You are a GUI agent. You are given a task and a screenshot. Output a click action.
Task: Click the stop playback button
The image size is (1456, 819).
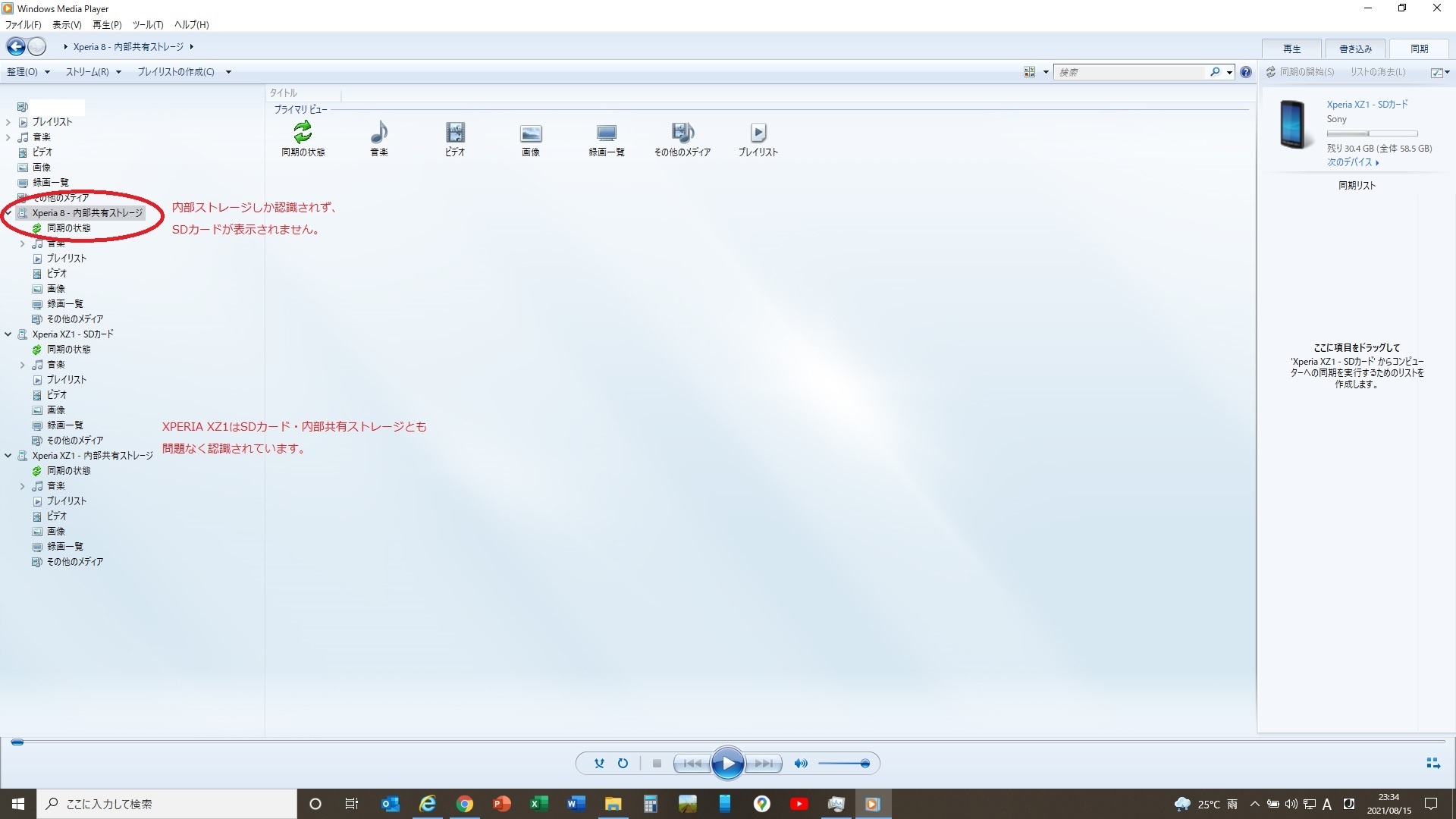[x=657, y=764]
